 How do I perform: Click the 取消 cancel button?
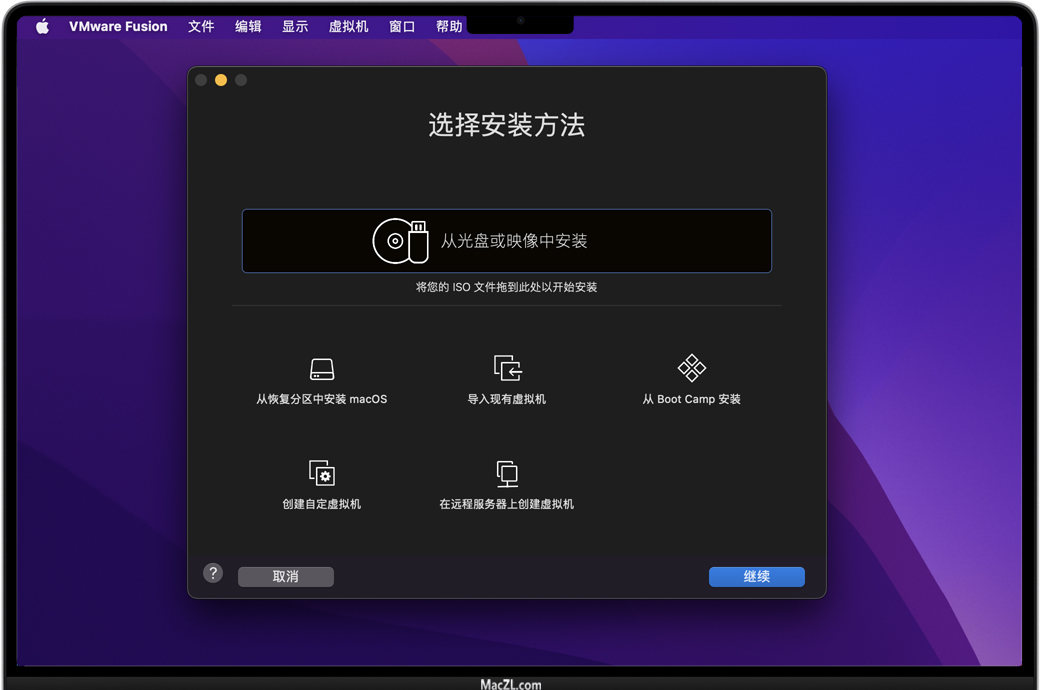pos(286,577)
